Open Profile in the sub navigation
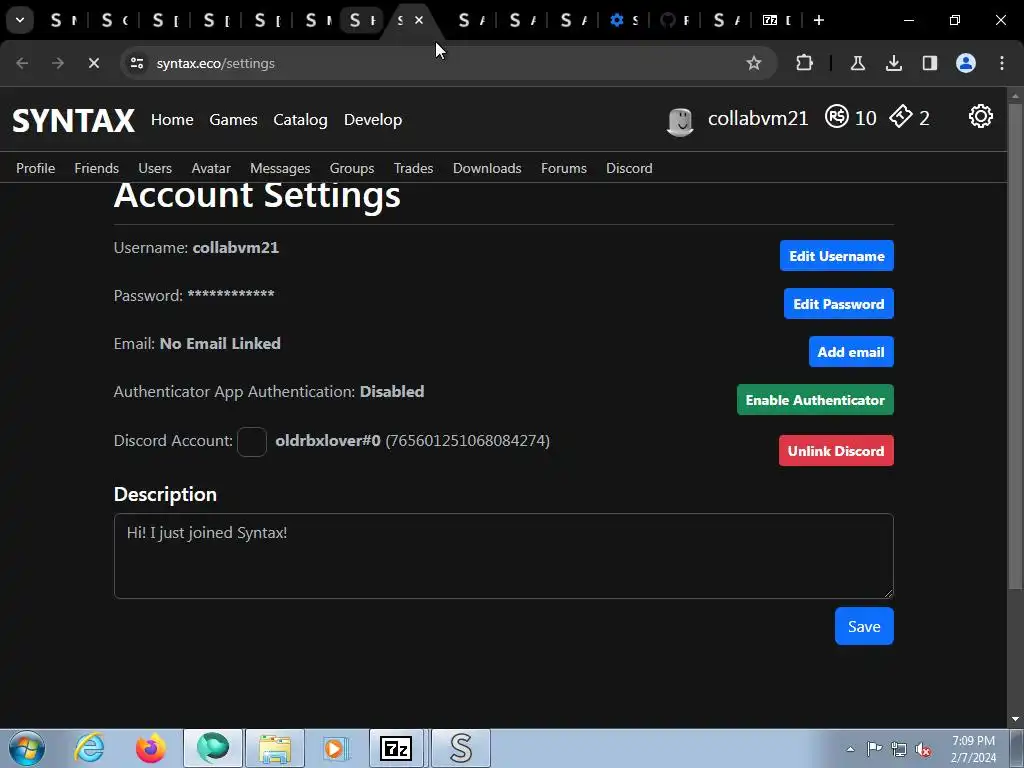1024x768 pixels. point(35,168)
